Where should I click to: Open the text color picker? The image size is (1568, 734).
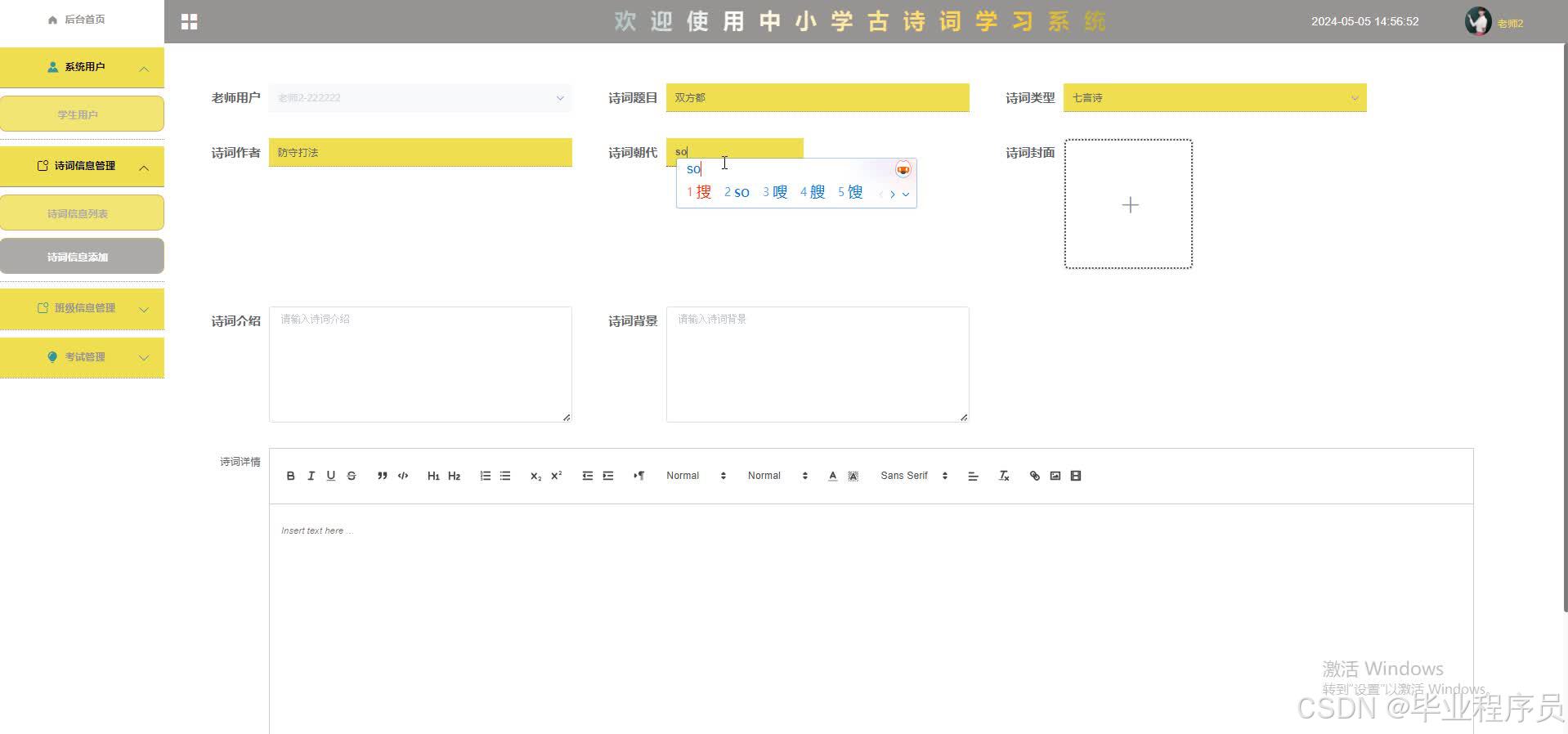832,476
